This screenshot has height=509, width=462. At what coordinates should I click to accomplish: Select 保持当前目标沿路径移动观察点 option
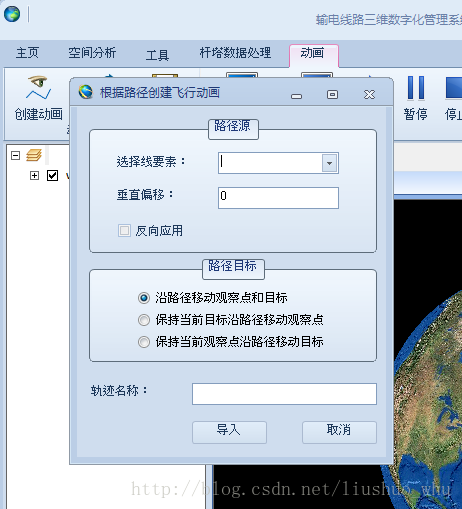point(144,320)
